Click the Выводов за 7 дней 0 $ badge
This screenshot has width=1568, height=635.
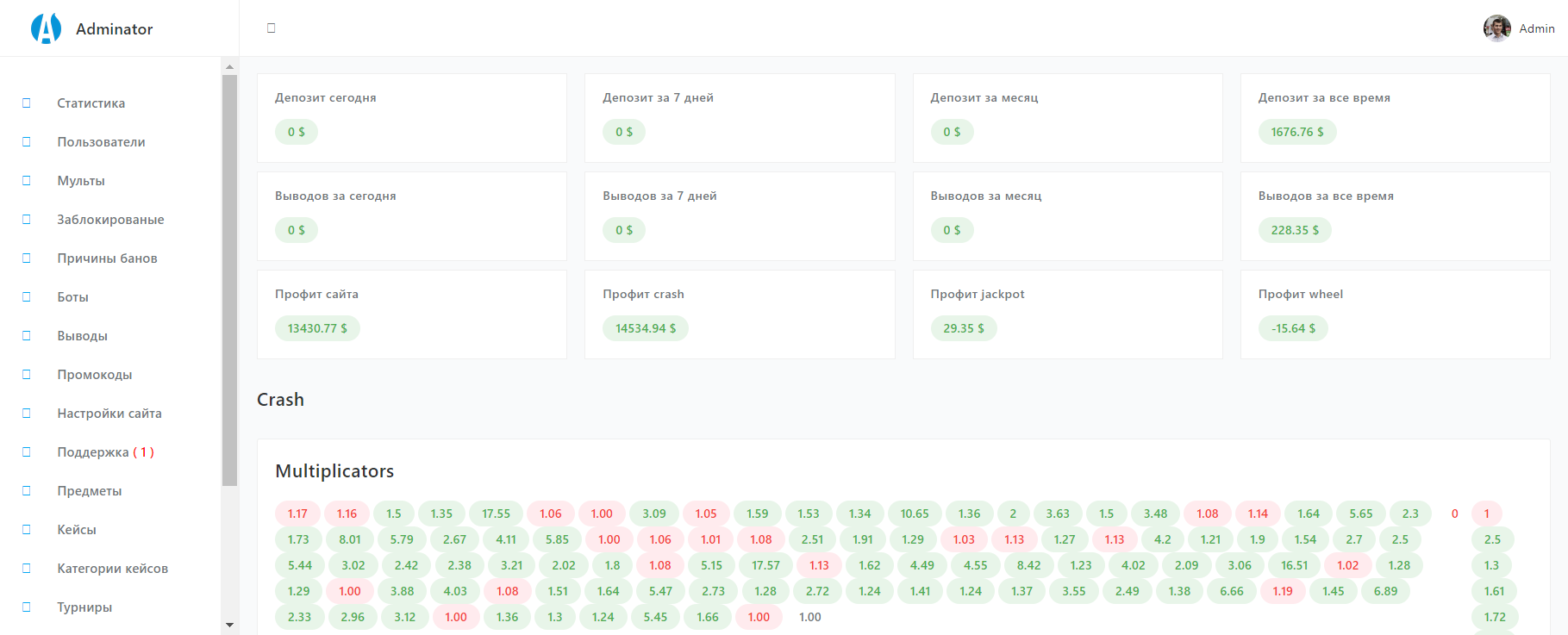click(624, 230)
